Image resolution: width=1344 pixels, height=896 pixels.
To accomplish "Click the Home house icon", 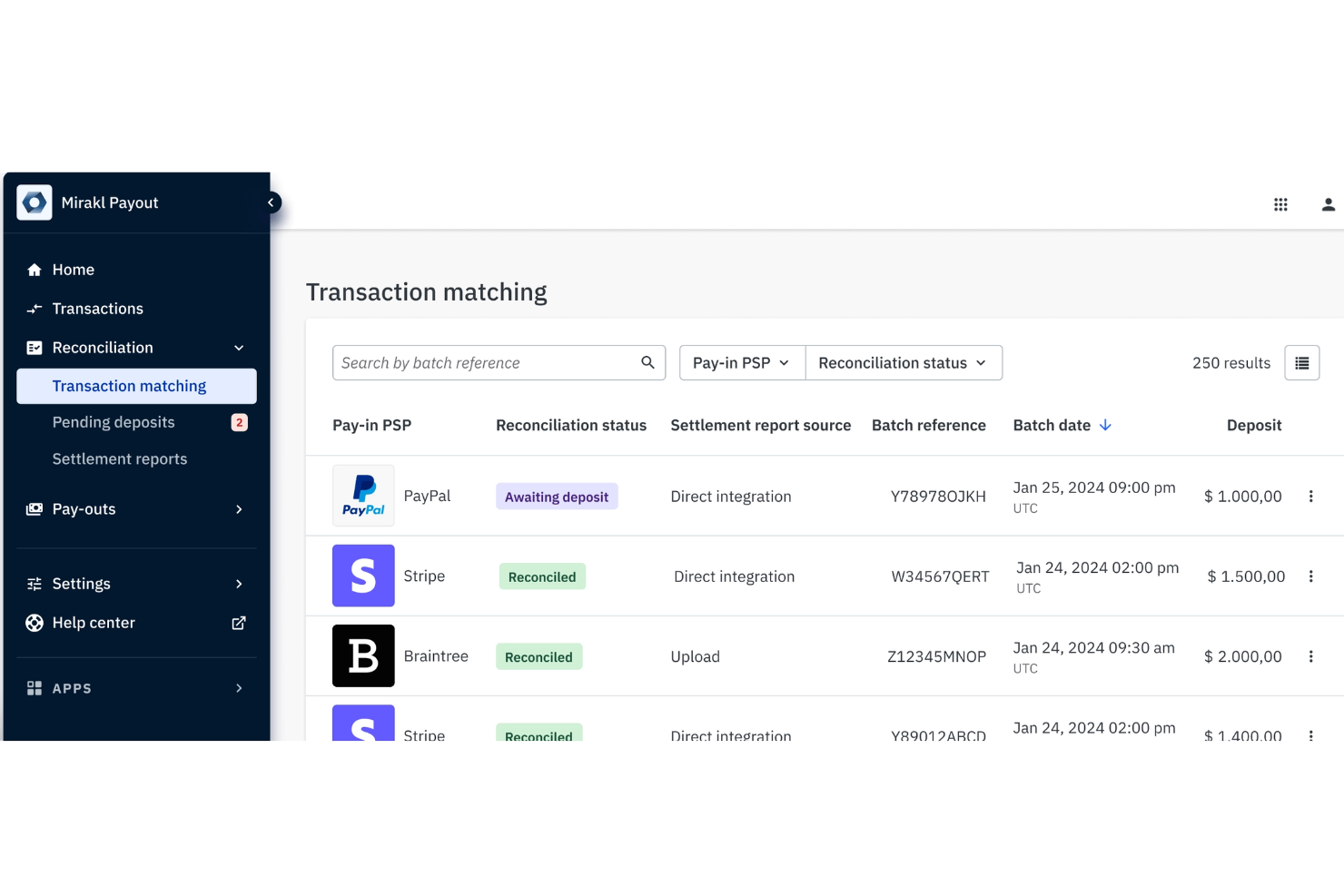I will coord(35,270).
